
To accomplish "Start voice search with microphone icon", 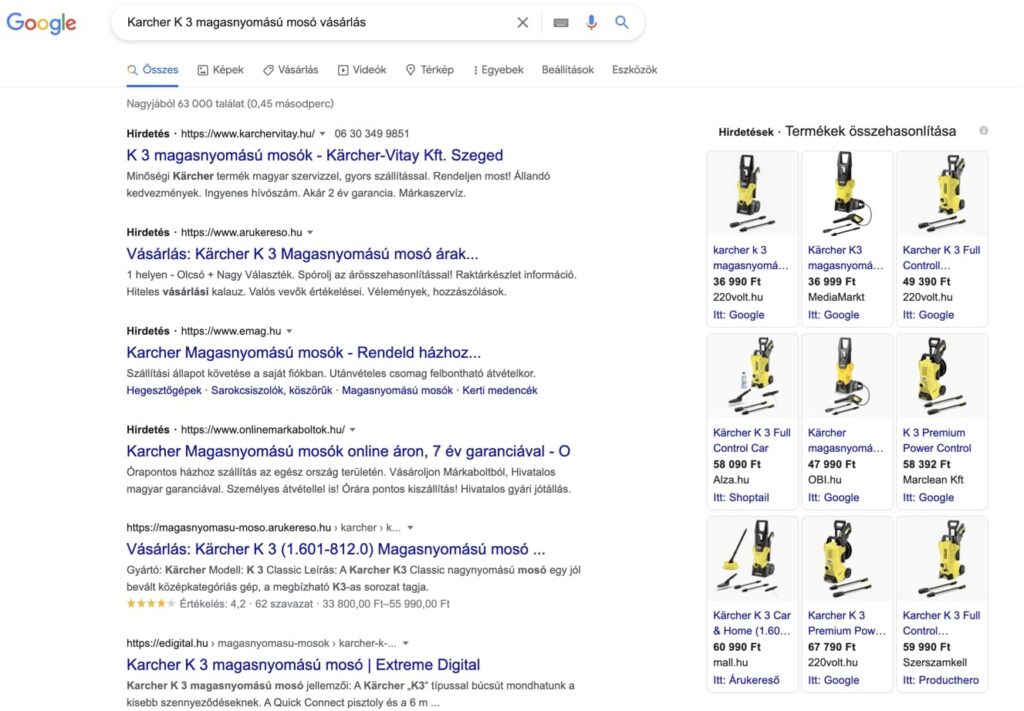I will click(591, 23).
